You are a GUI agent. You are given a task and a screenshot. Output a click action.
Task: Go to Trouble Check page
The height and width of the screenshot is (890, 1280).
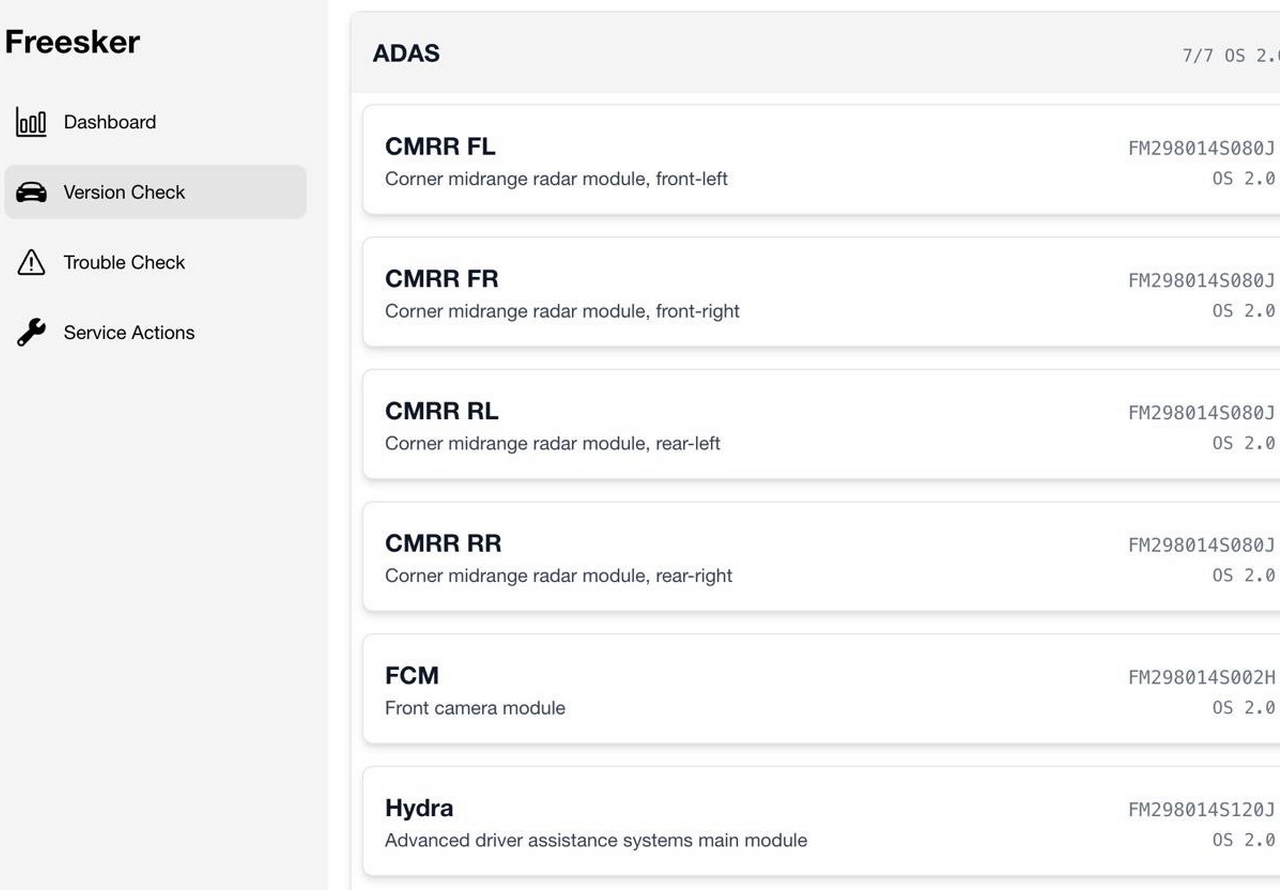tap(124, 262)
